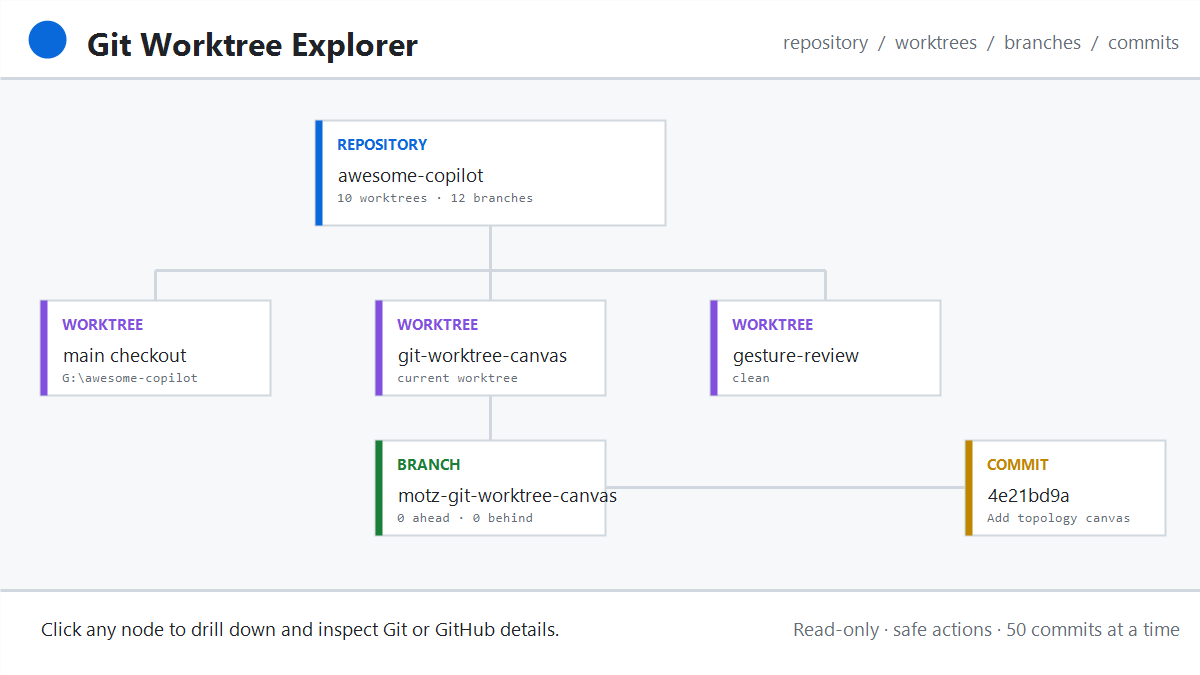The width and height of the screenshot is (1200, 675).
Task: Click the BRANCH label heading
Action: coord(429,465)
